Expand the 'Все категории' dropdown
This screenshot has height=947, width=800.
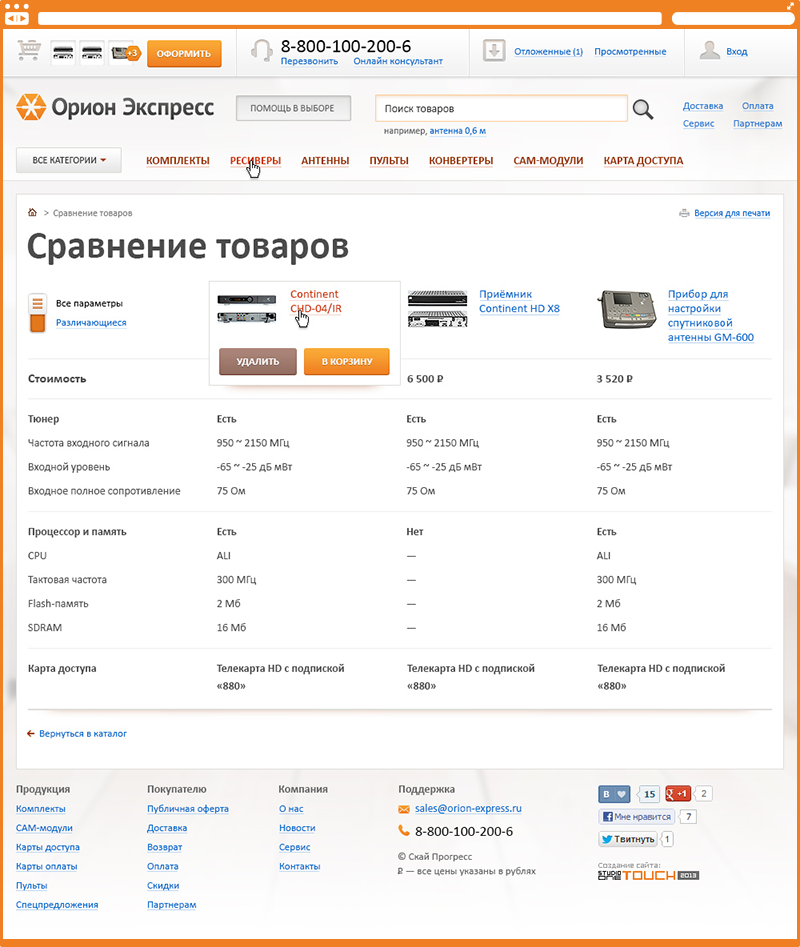[x=68, y=160]
